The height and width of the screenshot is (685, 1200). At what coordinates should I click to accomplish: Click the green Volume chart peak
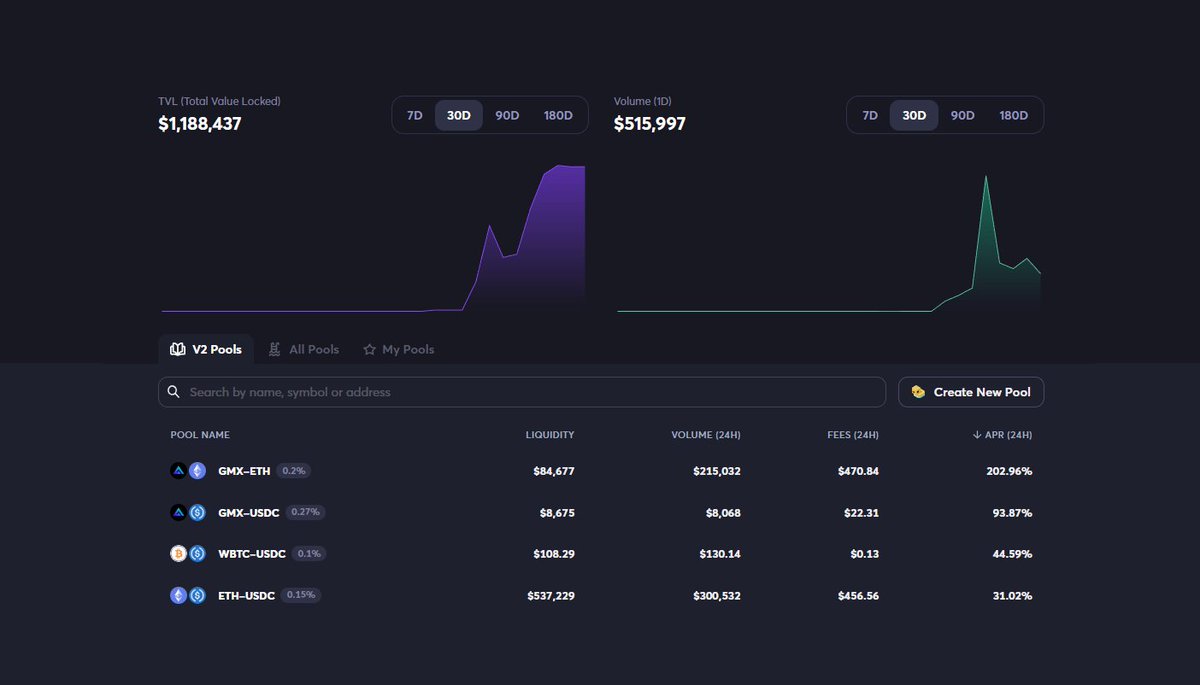[986, 180]
